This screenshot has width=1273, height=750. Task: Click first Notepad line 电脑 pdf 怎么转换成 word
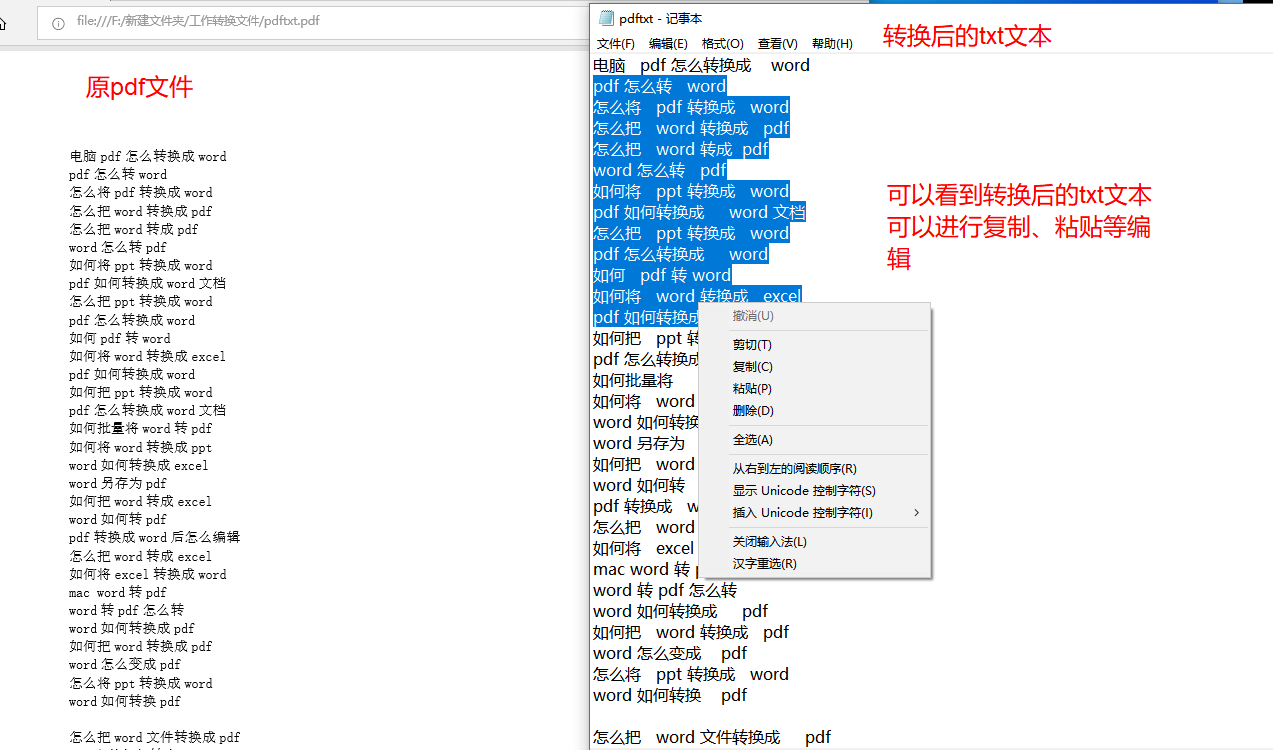[x=701, y=65]
